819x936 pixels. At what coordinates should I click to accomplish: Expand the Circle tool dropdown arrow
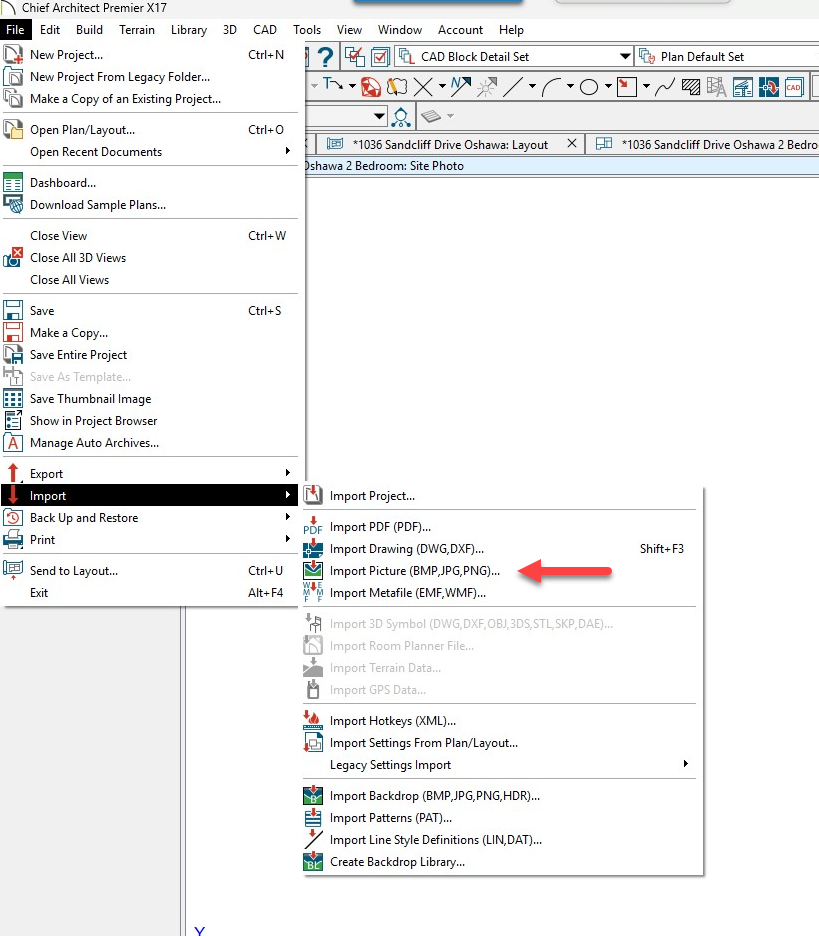pos(608,87)
